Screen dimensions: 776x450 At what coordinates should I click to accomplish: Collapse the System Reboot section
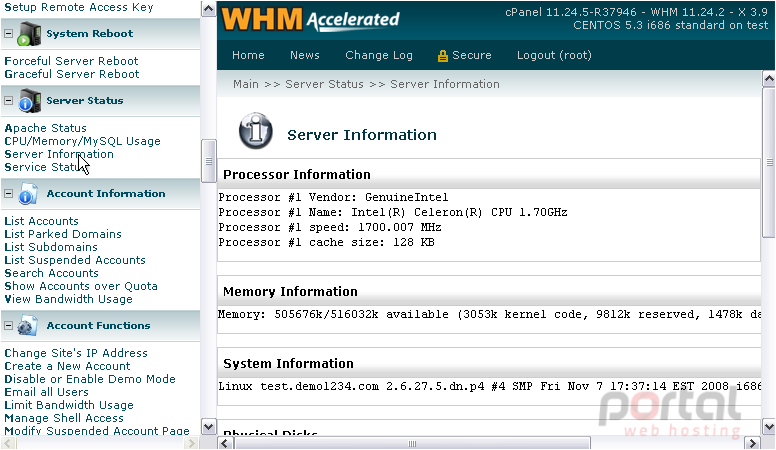8,34
